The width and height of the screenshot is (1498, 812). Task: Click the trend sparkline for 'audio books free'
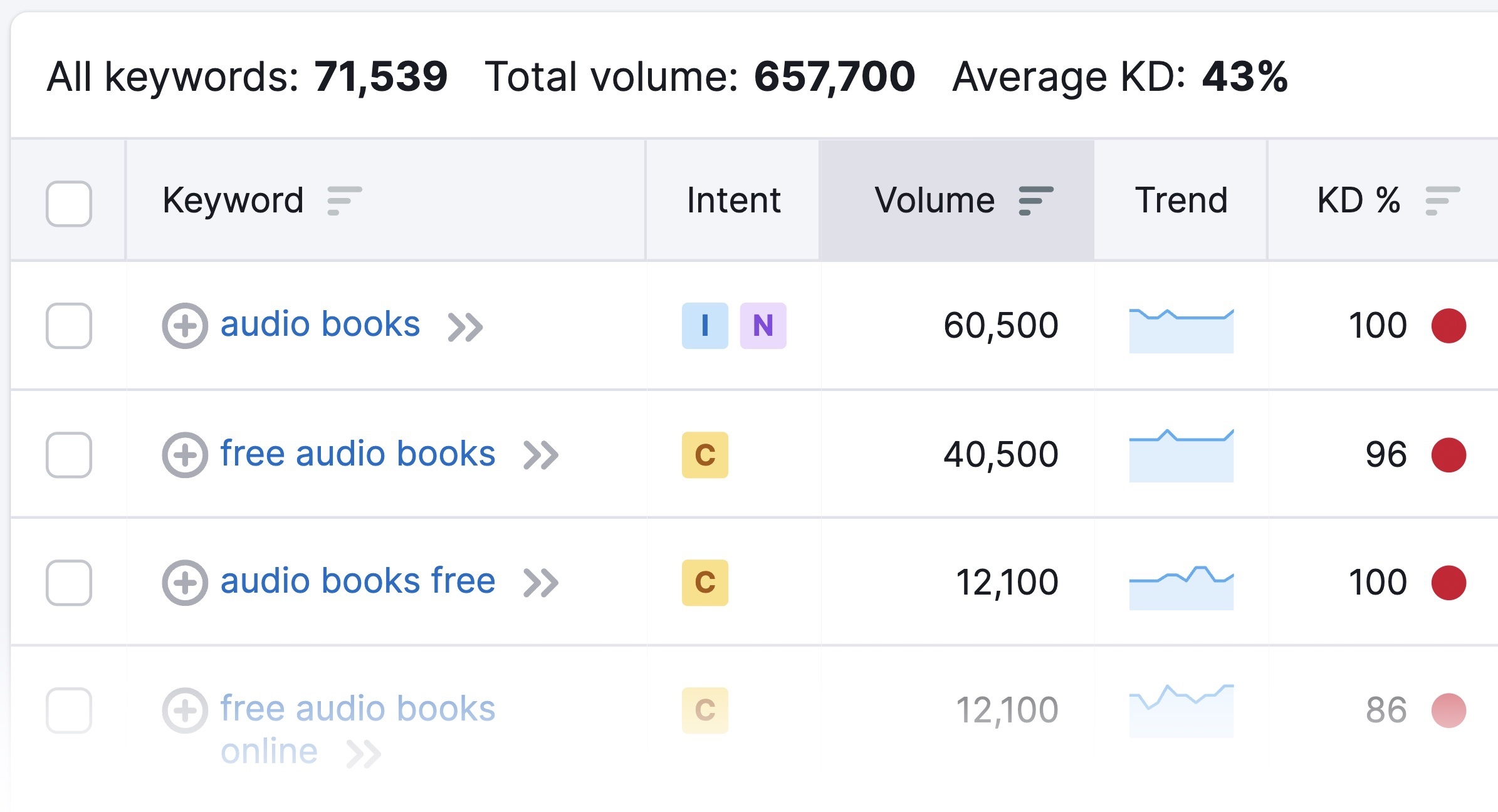(1181, 587)
